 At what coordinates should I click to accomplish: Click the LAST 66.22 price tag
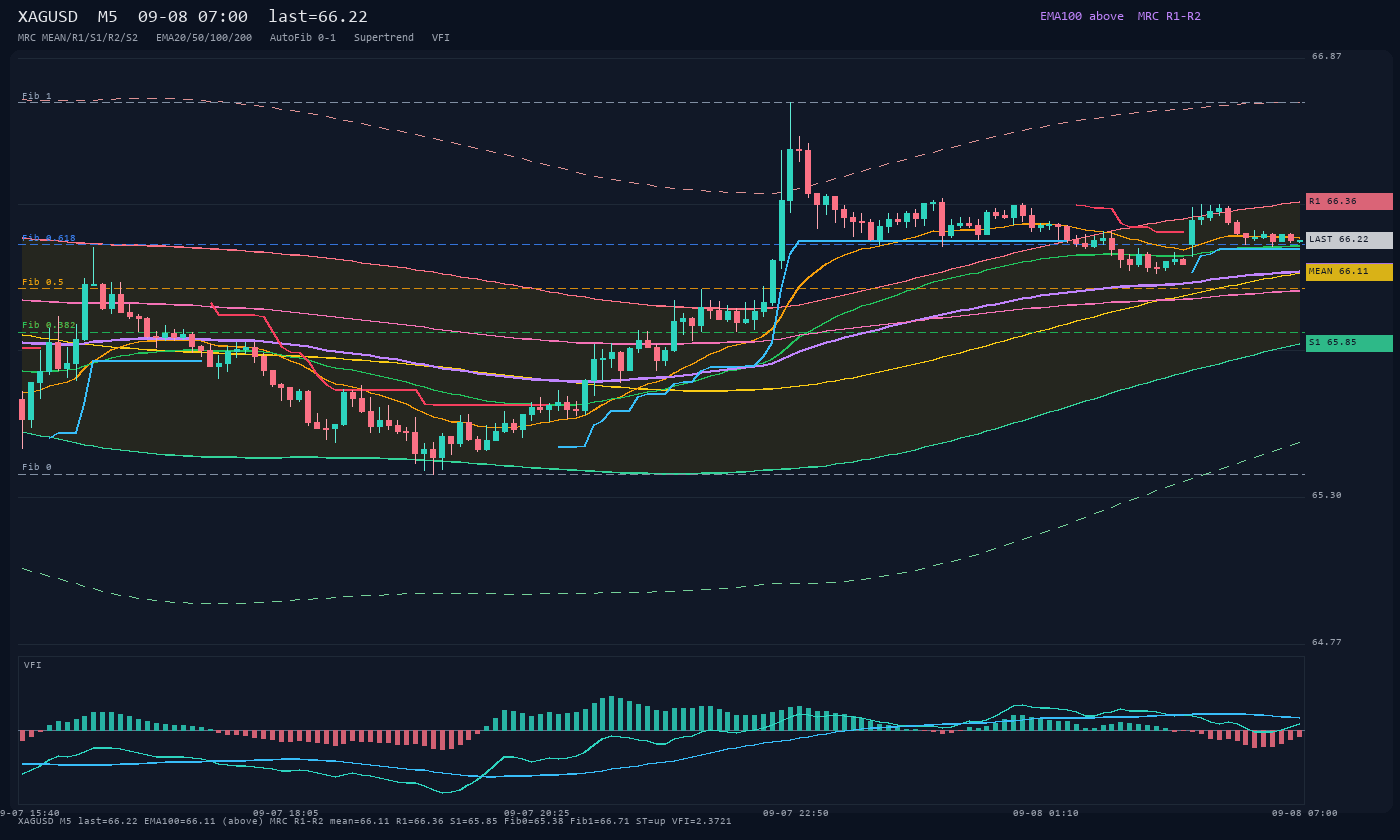1349,240
